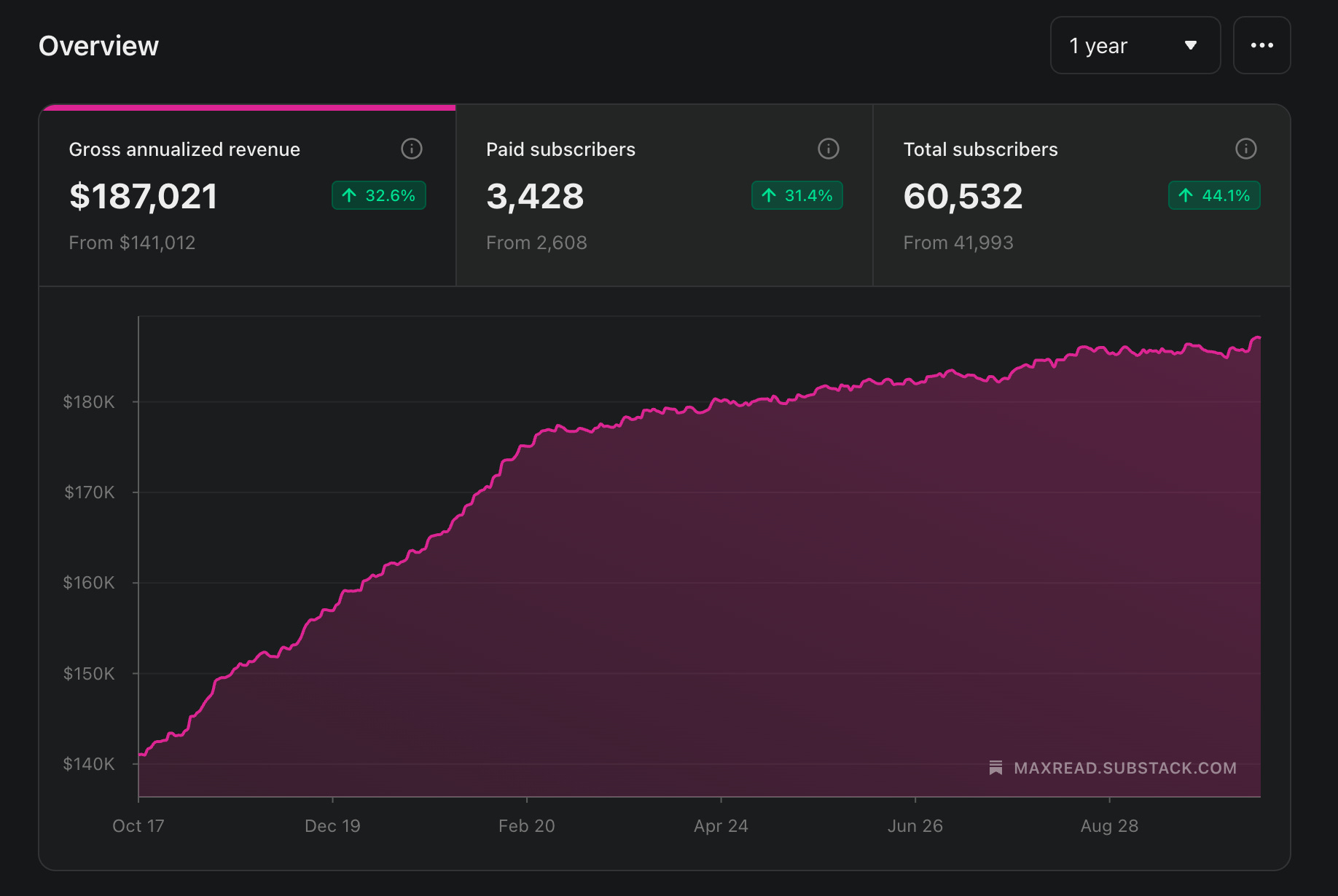This screenshot has height=896, width=1338.
Task: Click the Substack bookmark logo watermark
Action: pyautogui.click(x=995, y=768)
